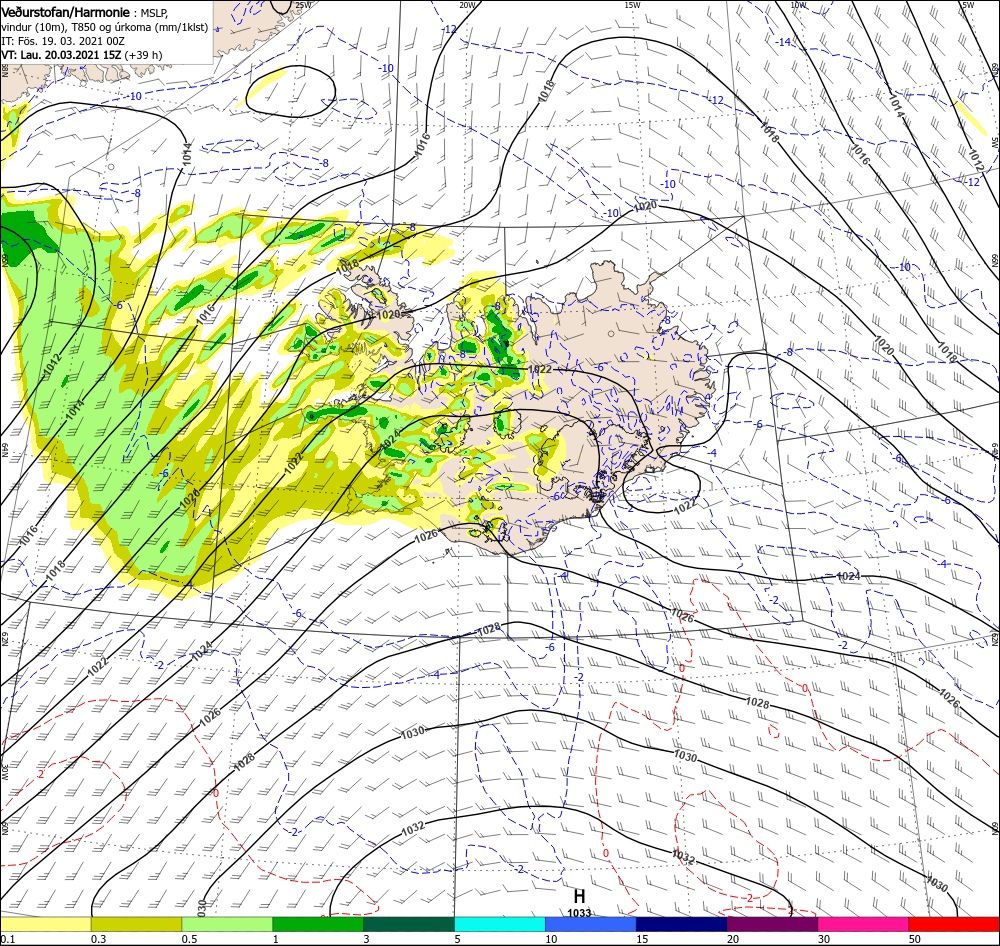This screenshot has width=1000, height=946.
Task: Click the 'IT: Fös. 19. 03. 2021 00Z' line
Action: [62, 41]
